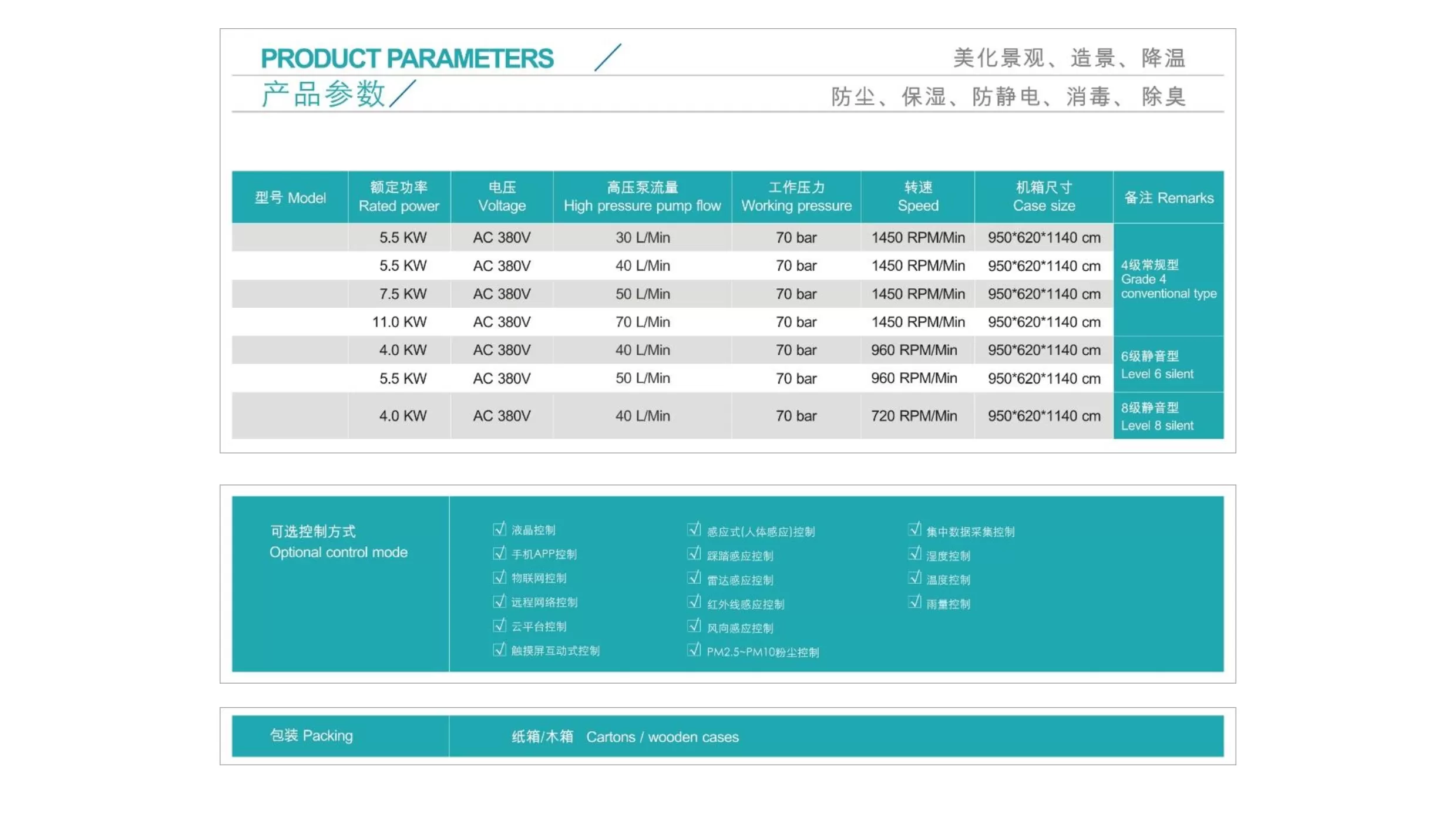Toggle the 感应式(人体感应)控制 checkbox

(694, 530)
